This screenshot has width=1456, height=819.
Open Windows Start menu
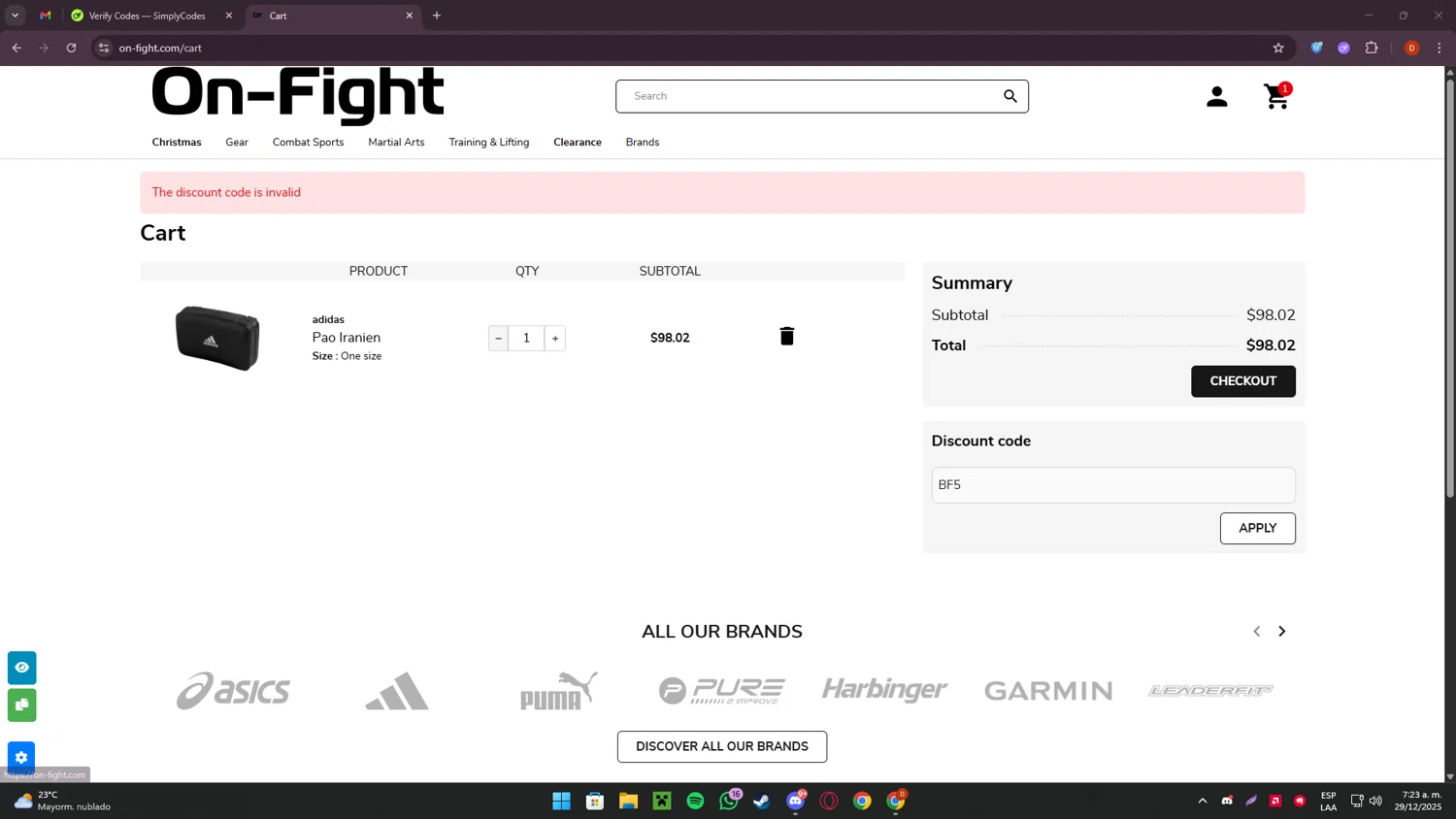click(561, 801)
